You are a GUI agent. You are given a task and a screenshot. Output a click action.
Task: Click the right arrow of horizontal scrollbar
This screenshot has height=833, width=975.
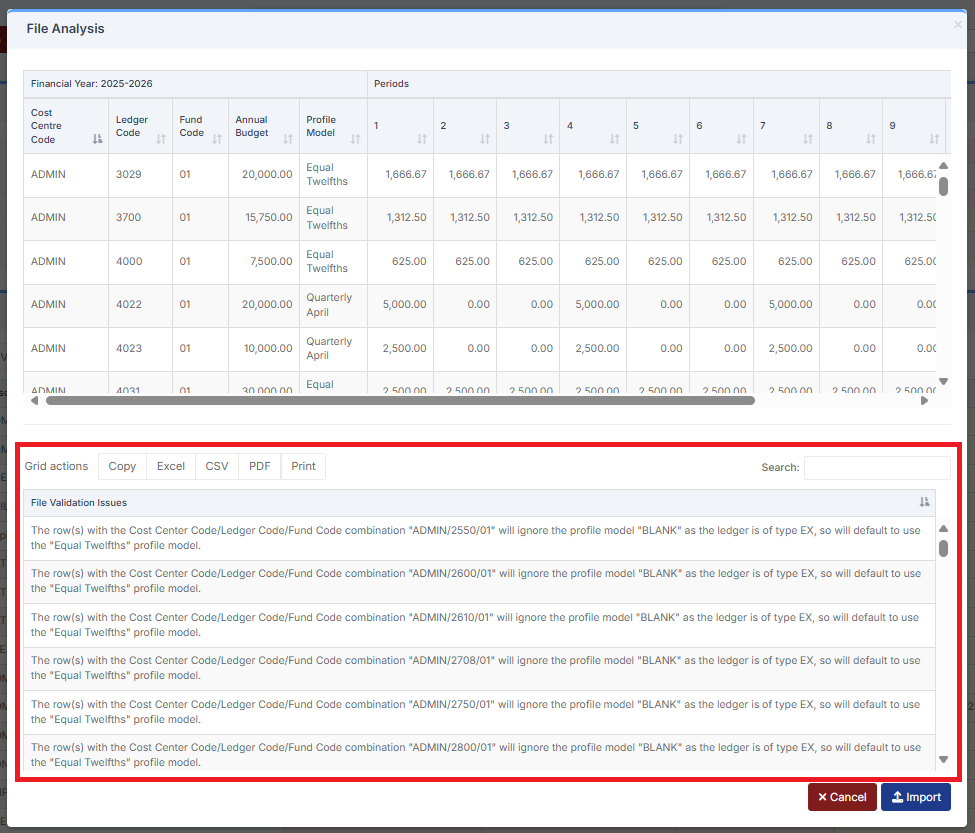tap(924, 400)
